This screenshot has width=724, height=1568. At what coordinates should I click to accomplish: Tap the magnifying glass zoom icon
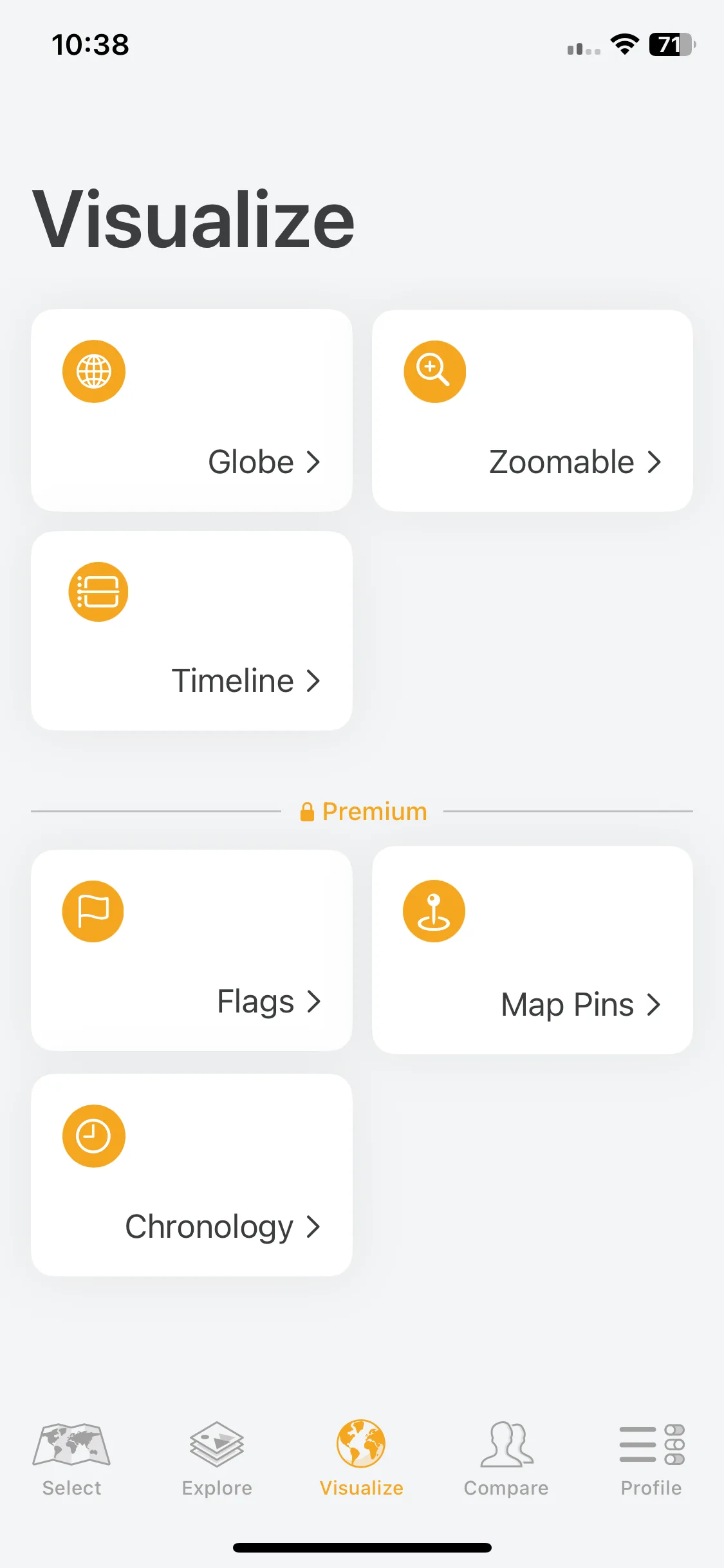coord(435,371)
